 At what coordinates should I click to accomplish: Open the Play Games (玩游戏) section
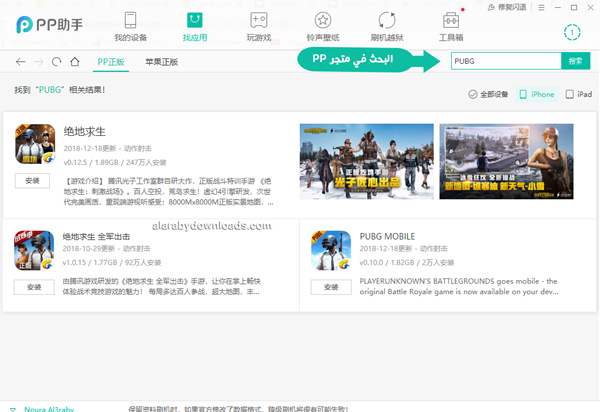pos(259,27)
